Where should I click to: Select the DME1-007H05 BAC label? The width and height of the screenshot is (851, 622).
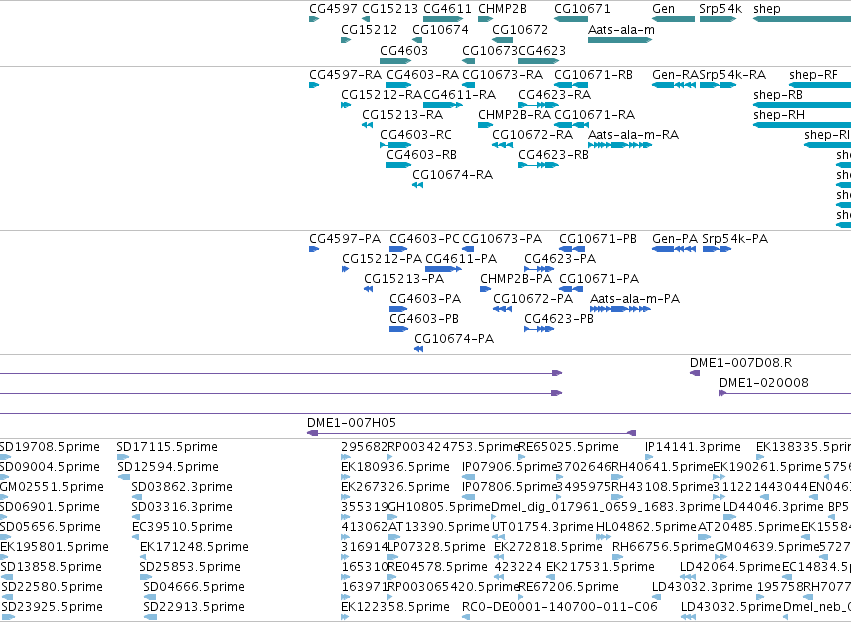(x=351, y=423)
